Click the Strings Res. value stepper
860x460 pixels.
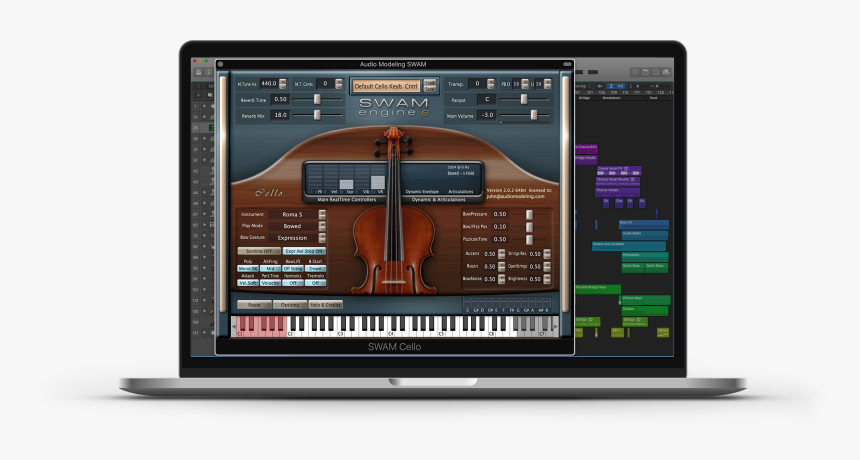coord(547,254)
